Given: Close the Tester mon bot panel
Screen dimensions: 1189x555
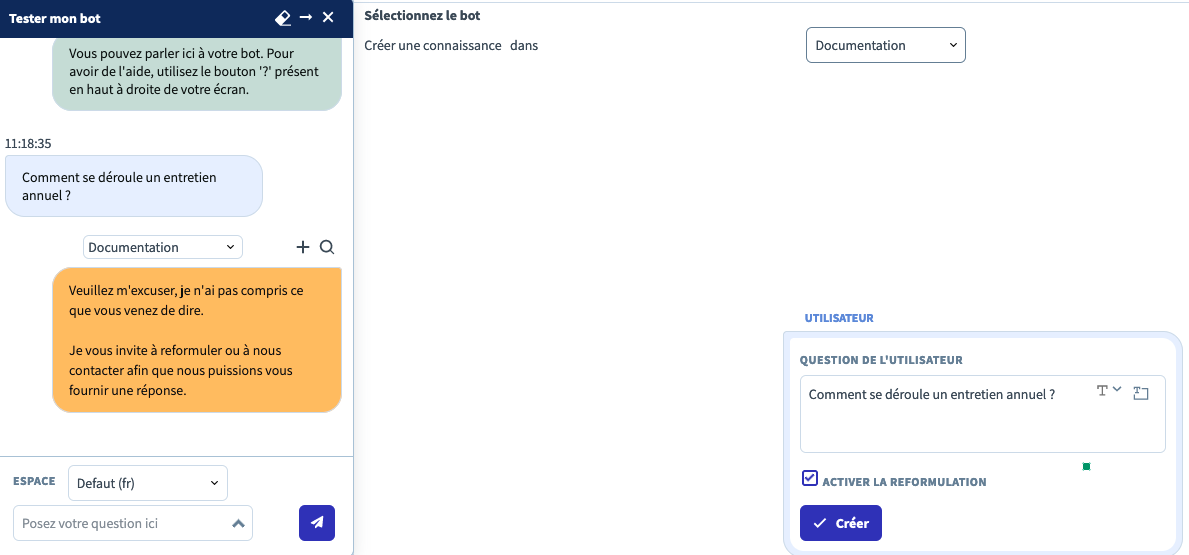Looking at the screenshot, I should [x=328, y=18].
